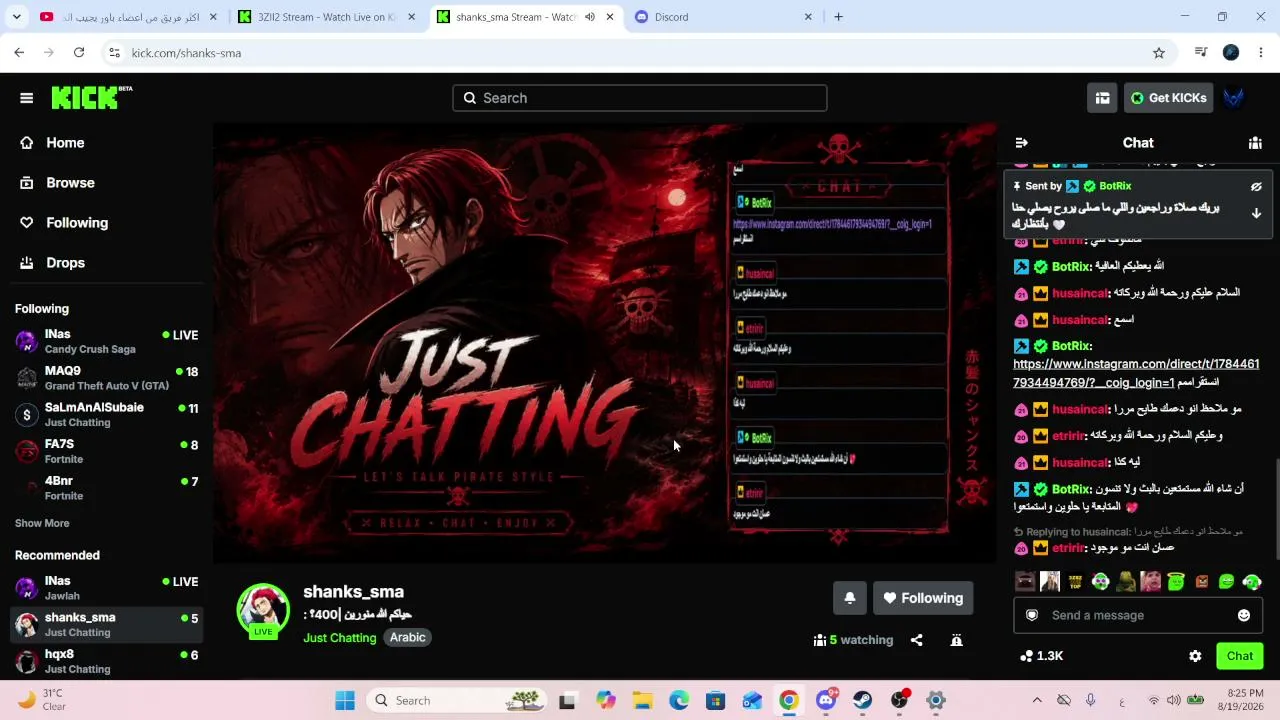Screen dimensions: 1280x720
Task: Click the Just Chatting category link
Action: [340, 638]
